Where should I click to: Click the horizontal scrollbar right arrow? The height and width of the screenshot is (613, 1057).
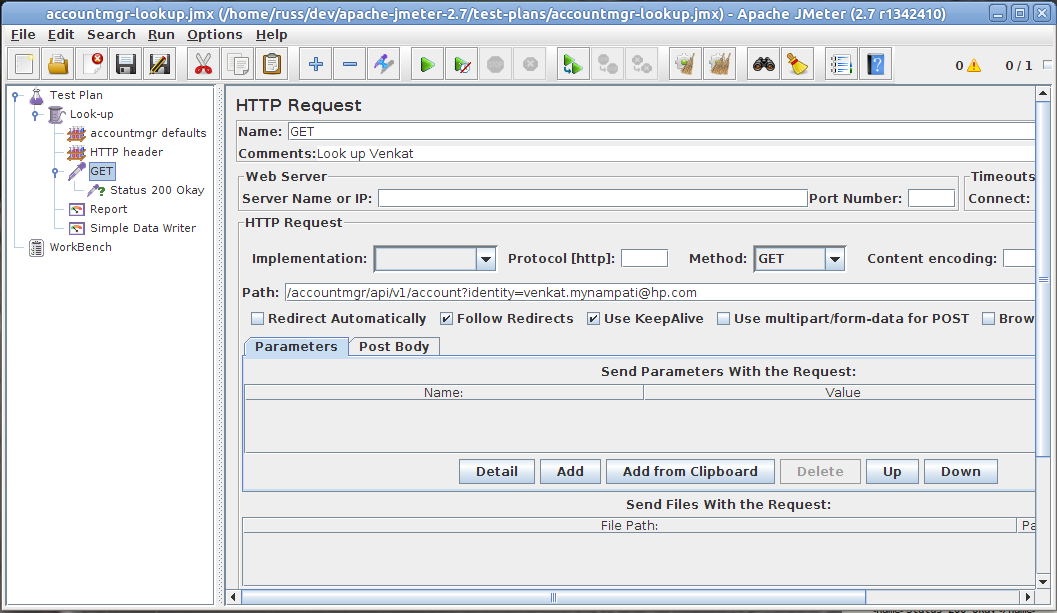(1028, 597)
